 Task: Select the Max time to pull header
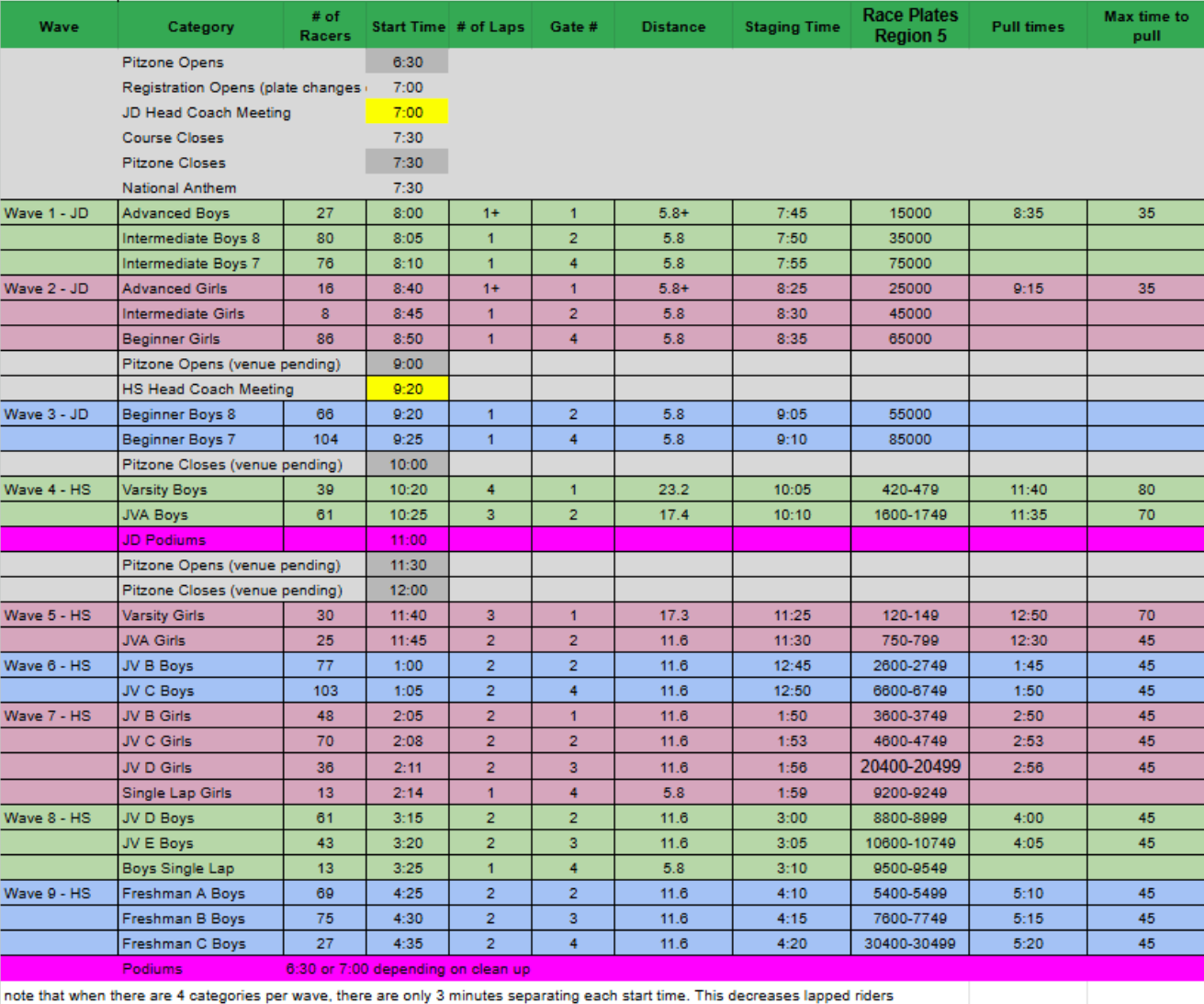[x=1146, y=26]
